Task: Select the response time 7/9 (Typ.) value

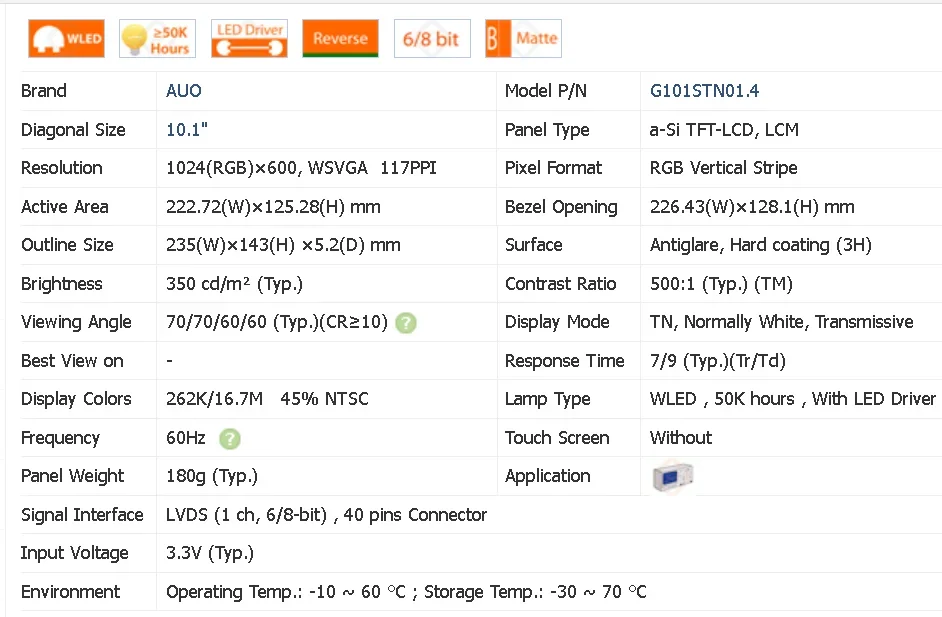Action: point(718,361)
